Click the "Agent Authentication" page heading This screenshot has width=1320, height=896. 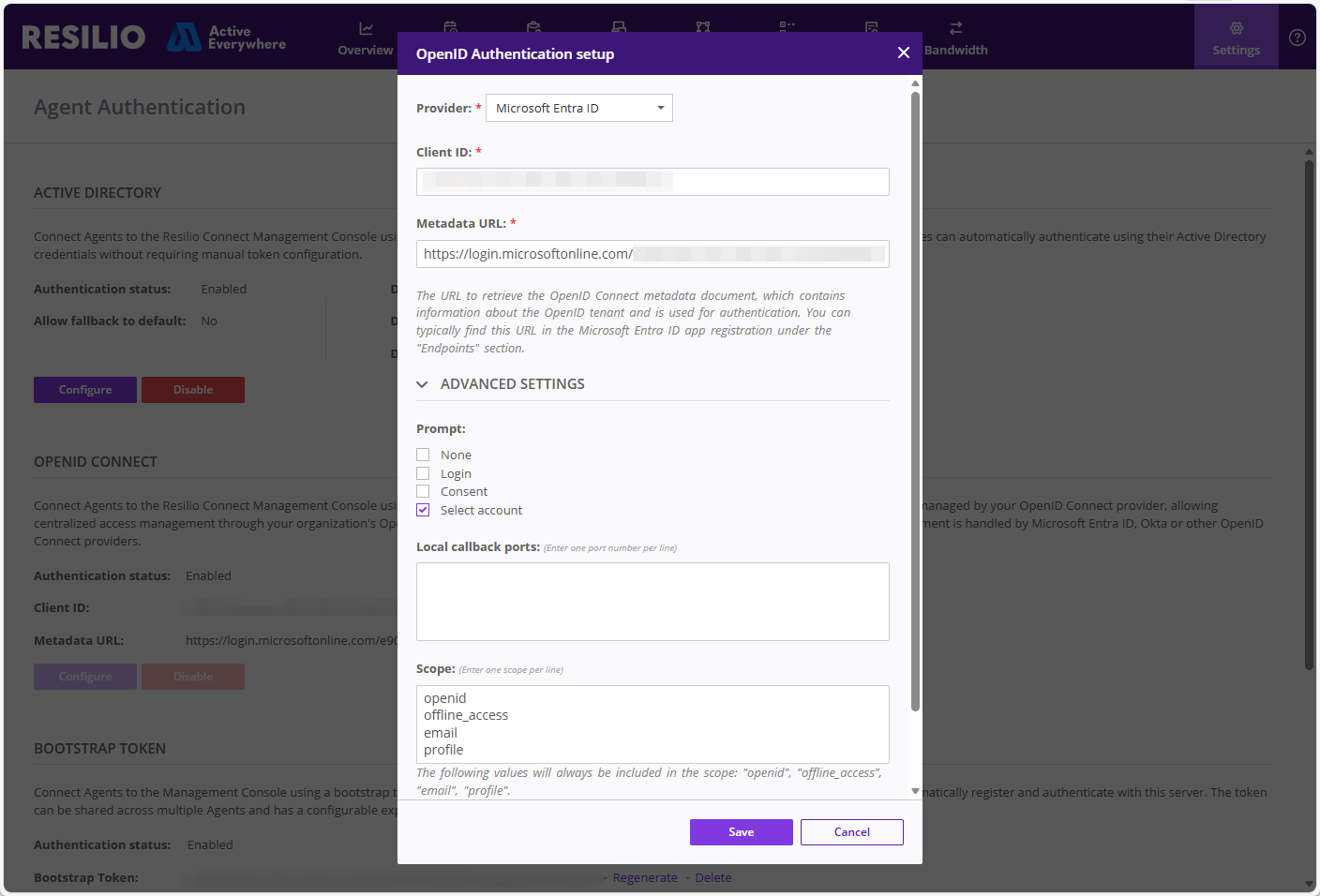pos(140,108)
